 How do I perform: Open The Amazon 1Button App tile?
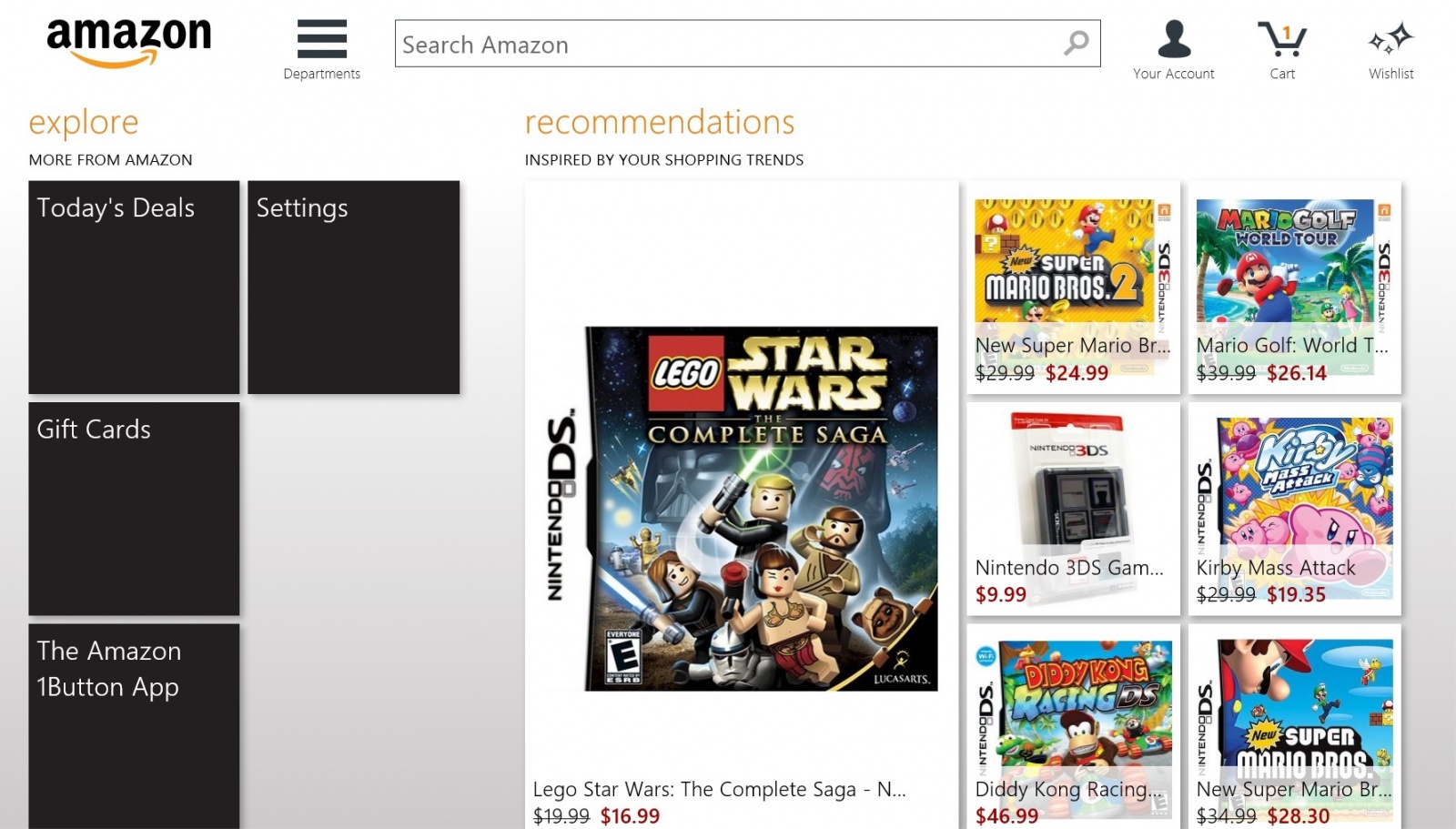point(134,725)
